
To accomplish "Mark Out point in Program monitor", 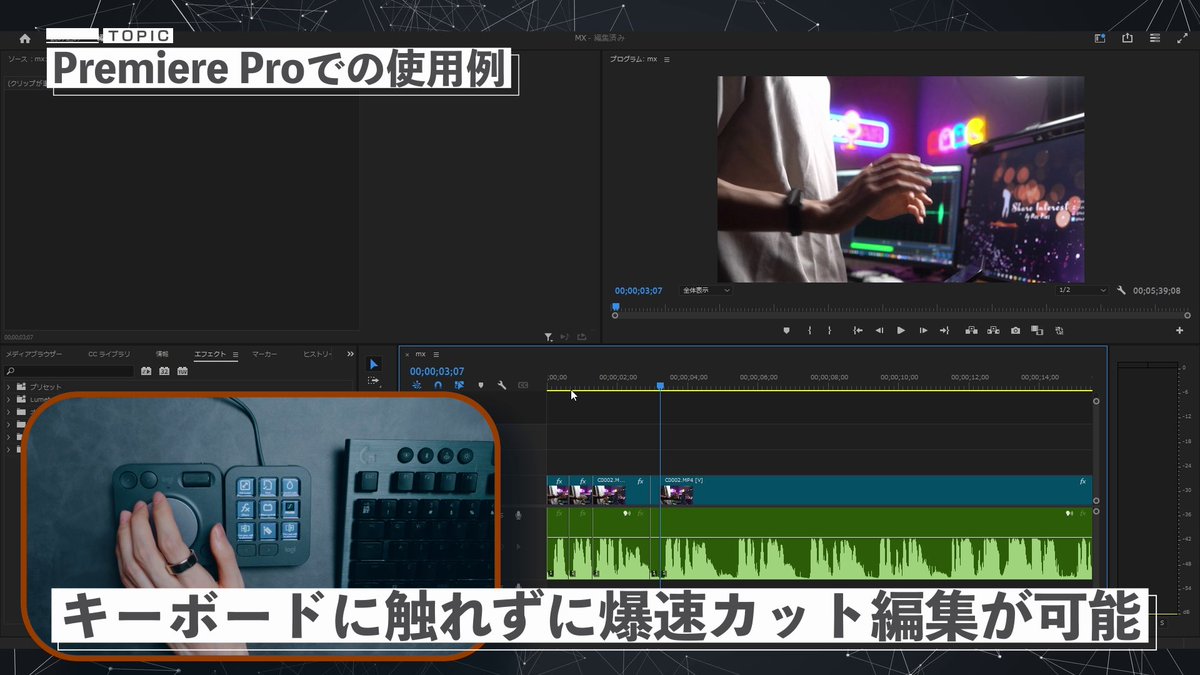I will click(x=829, y=330).
